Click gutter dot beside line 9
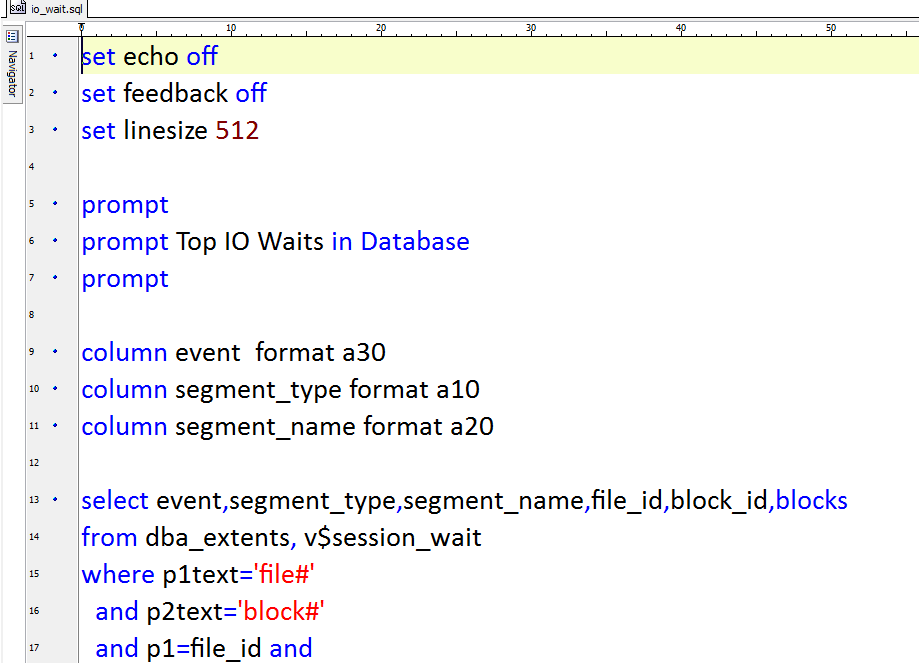The width and height of the screenshot is (919, 663). coord(55,352)
